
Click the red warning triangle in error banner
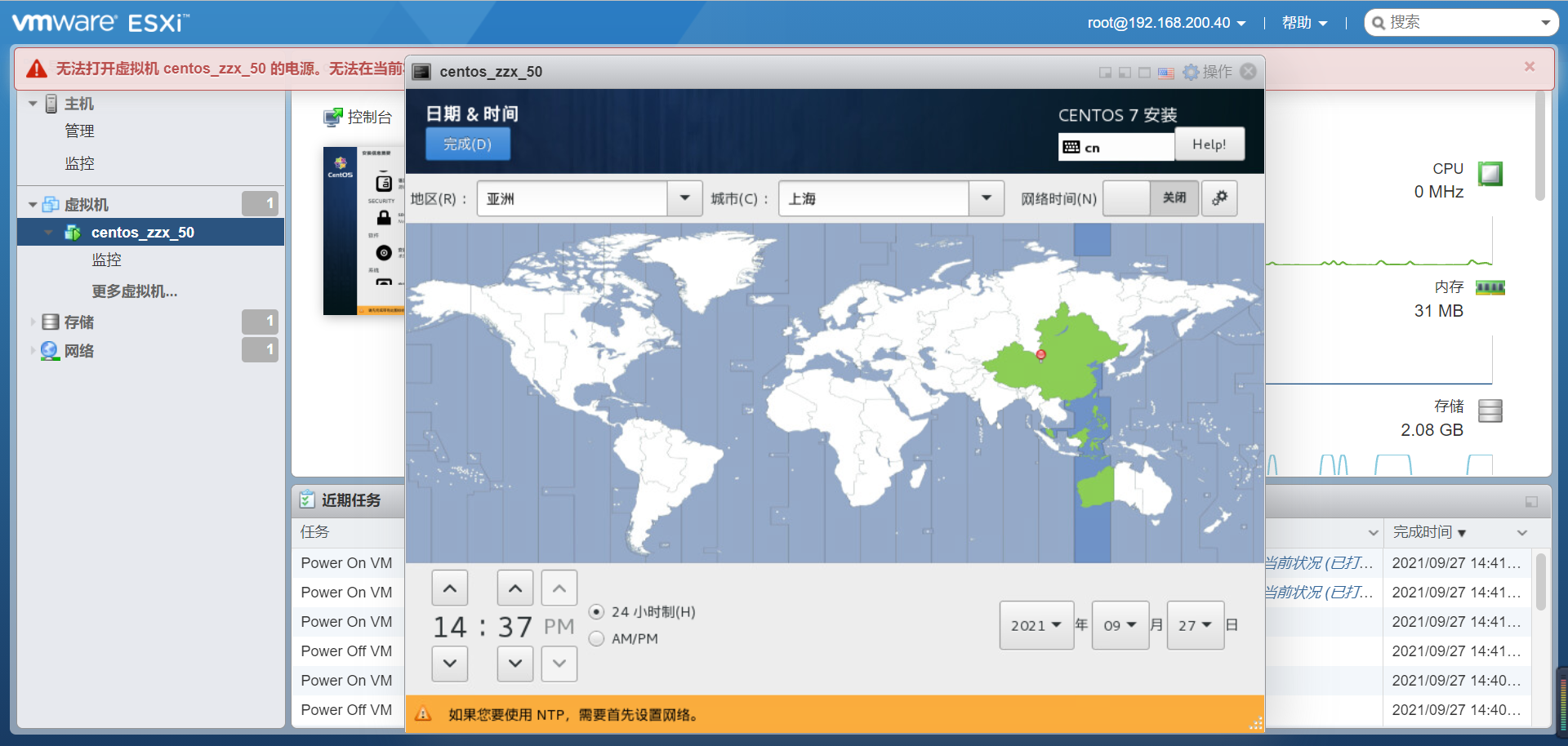point(37,69)
